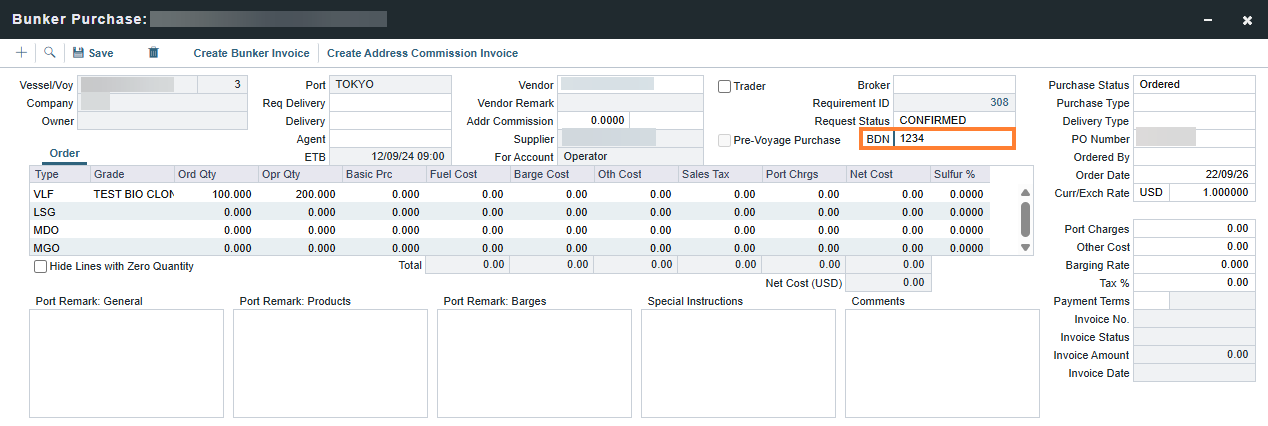Open the Purchase Status dropdown field
The image size is (1268, 426).
pyautogui.click(x=1195, y=85)
